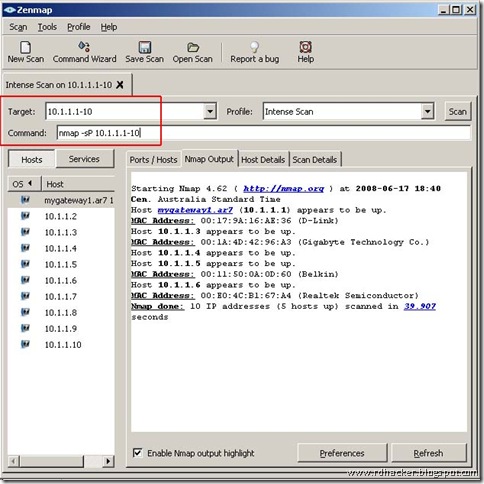Select host 10.1.1.9 in list
Image resolution: width=484 pixels, height=484 pixels.
pyautogui.click(x=61, y=329)
